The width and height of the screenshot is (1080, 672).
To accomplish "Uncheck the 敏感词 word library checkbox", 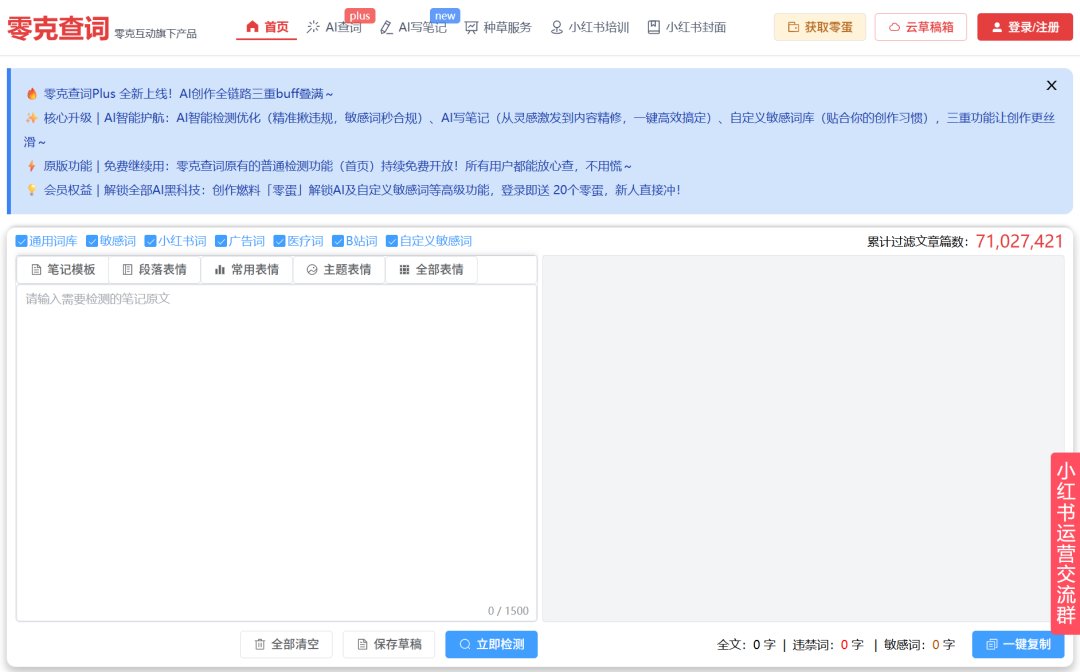I will (92, 240).
